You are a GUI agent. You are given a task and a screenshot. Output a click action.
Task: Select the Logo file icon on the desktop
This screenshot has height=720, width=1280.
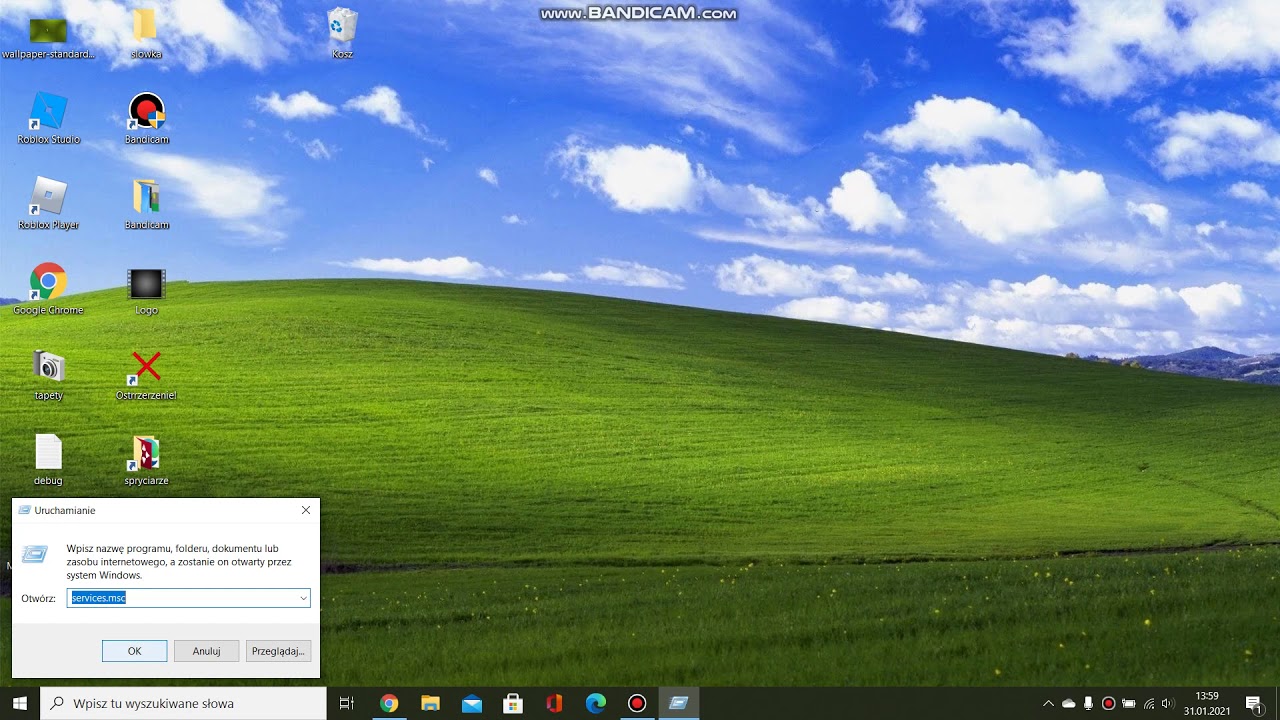(x=146, y=290)
